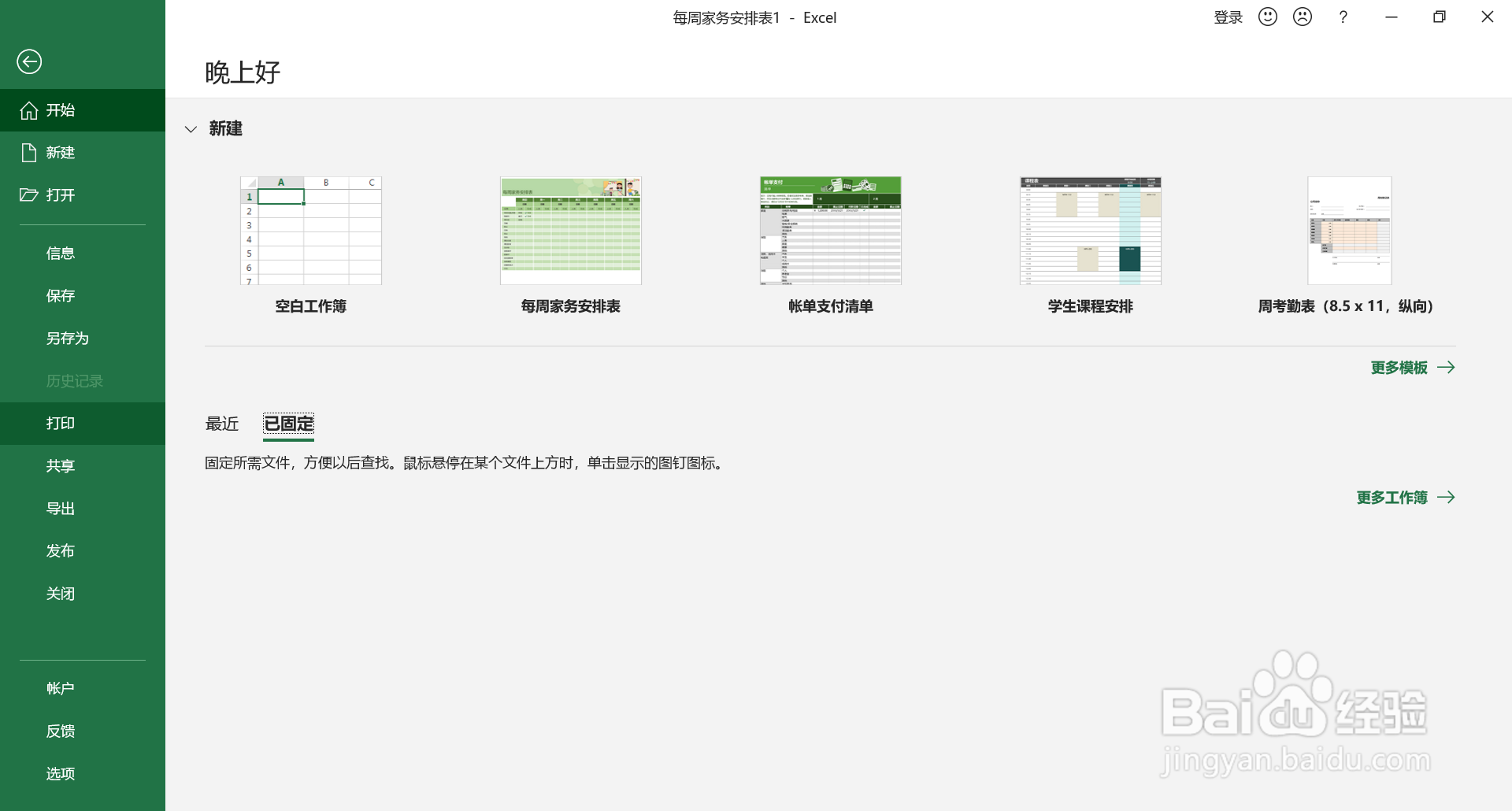Screen dimensions: 1512x811
Task: Click the 登录 sign-in button
Action: 1228,17
